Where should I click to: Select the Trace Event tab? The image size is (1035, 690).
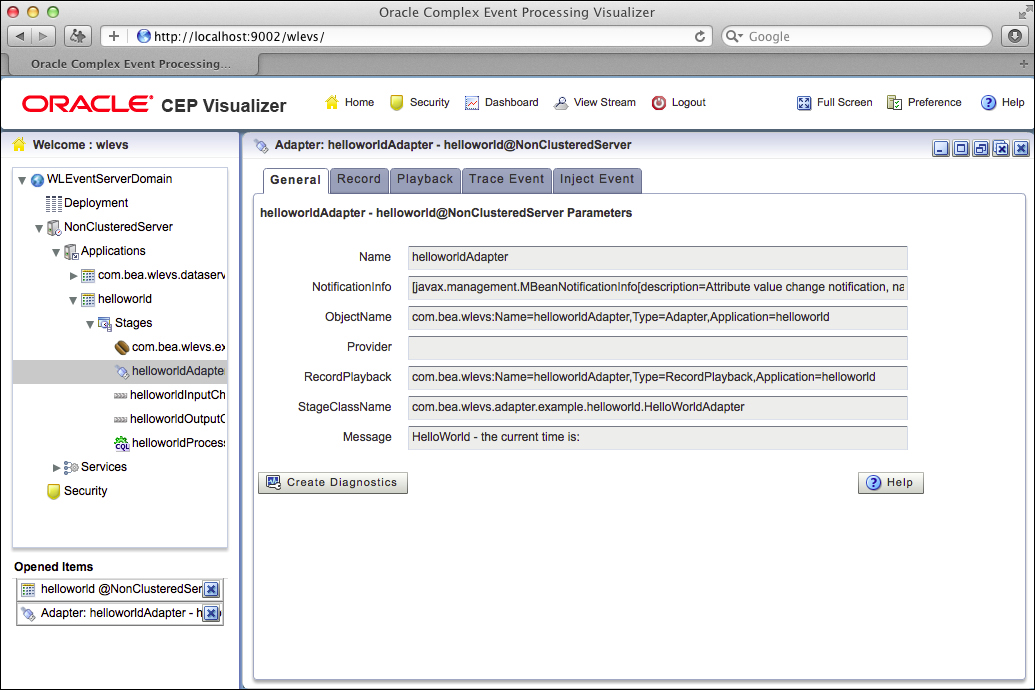(506, 180)
